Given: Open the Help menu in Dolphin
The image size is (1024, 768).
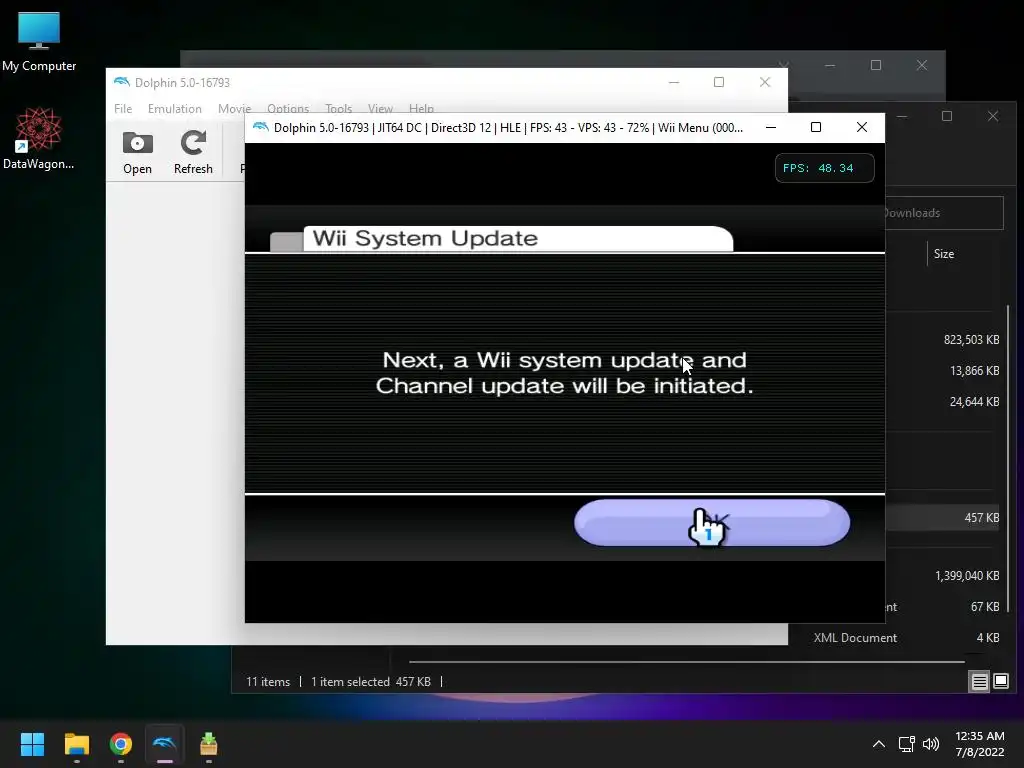Looking at the screenshot, I should [421, 108].
